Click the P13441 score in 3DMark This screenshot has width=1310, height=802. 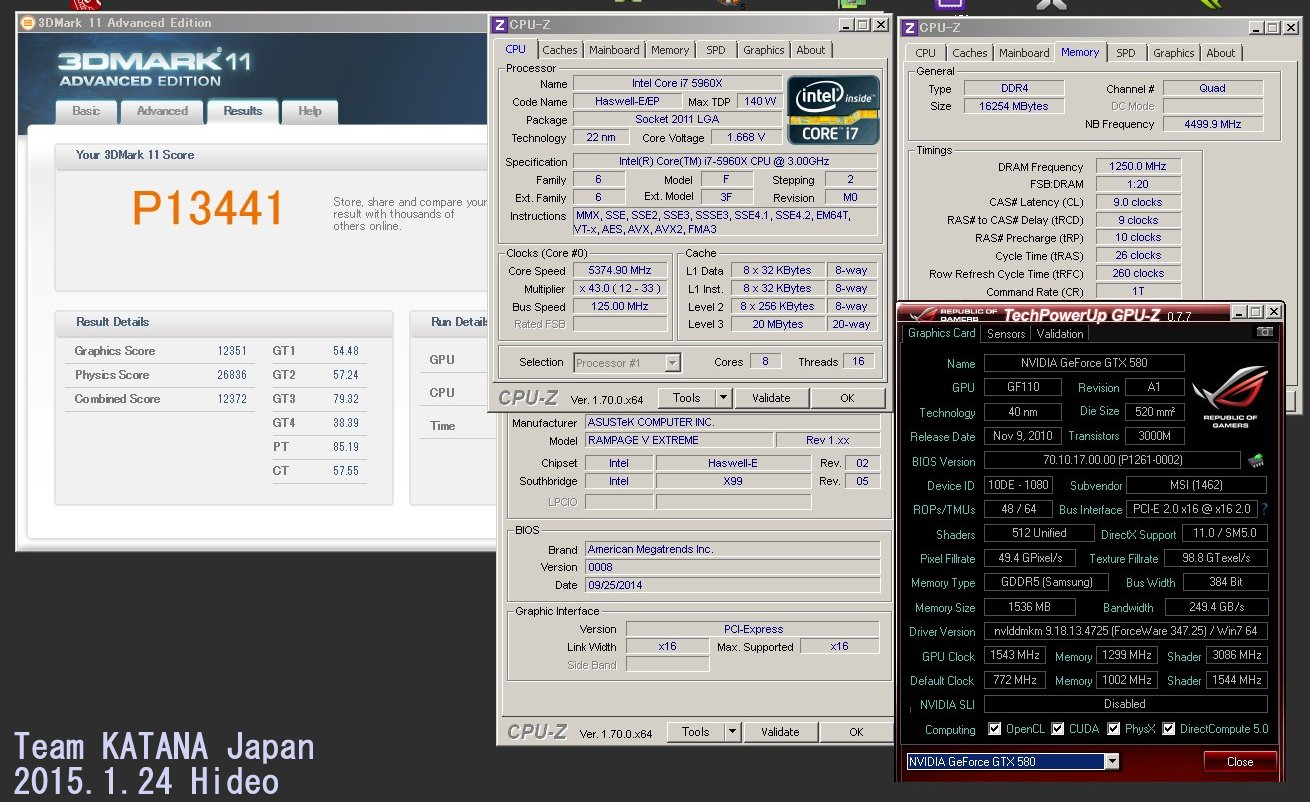[209, 208]
